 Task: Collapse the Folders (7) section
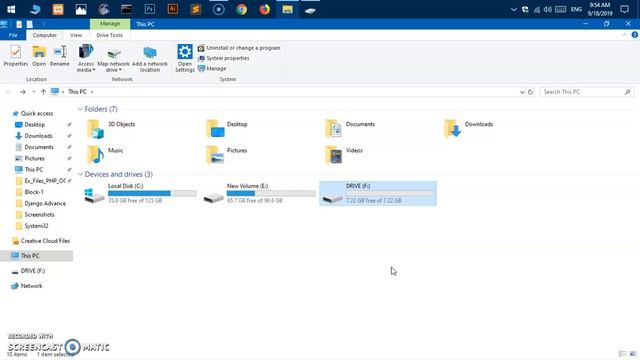tap(80, 109)
